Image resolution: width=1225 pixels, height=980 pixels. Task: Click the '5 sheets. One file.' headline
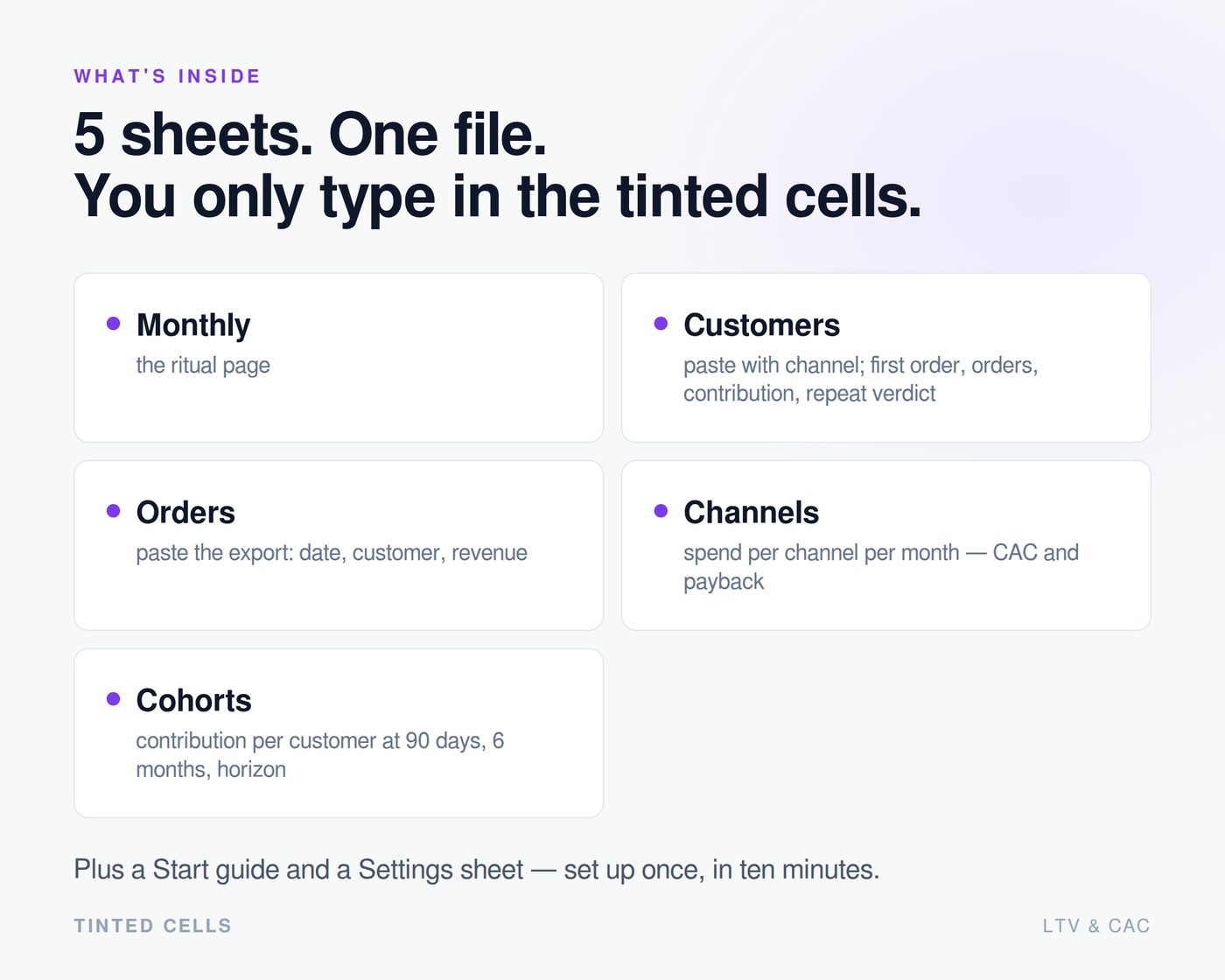point(311,135)
